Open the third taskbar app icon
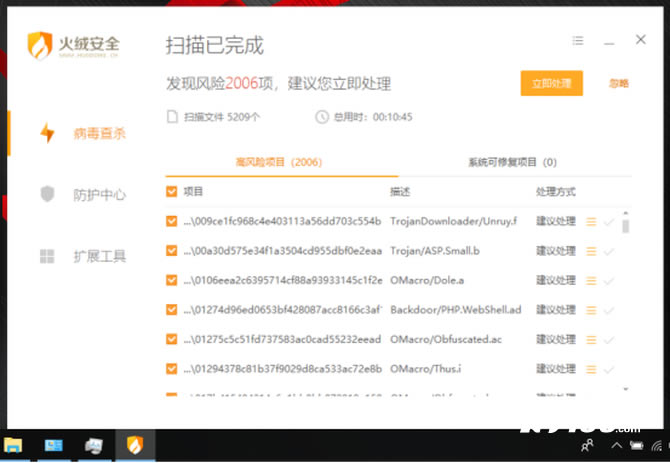This screenshot has width=670, height=463. tap(94, 445)
